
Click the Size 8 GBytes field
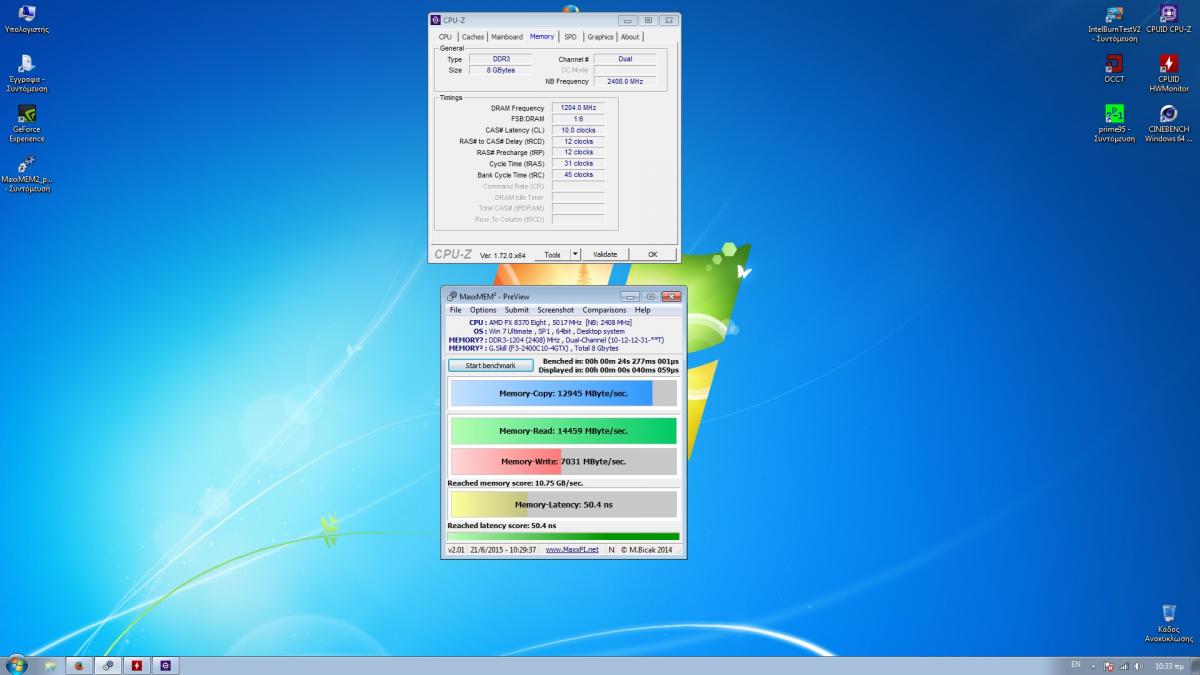coord(501,70)
